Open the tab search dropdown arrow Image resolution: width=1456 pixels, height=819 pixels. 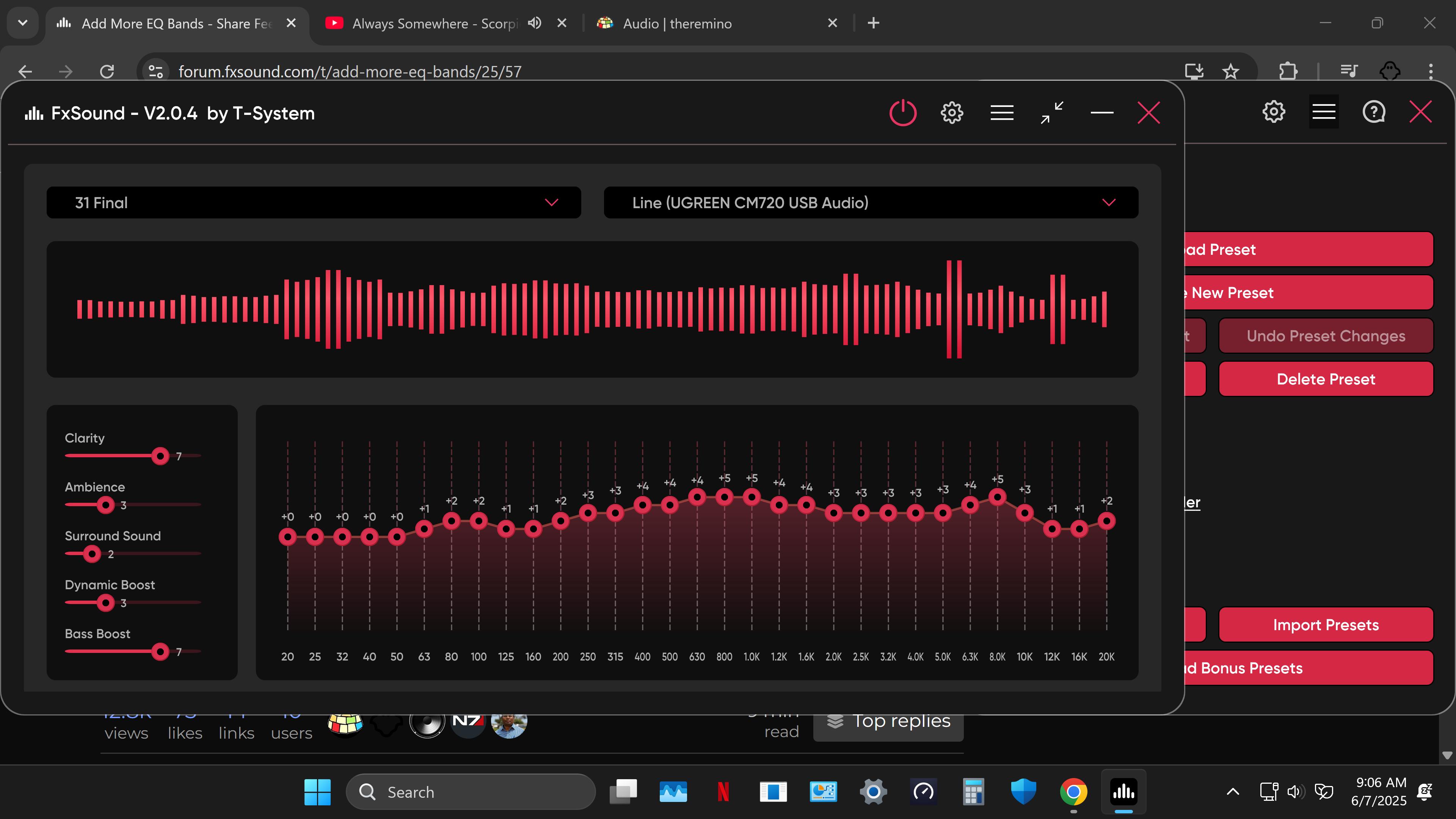point(23,23)
